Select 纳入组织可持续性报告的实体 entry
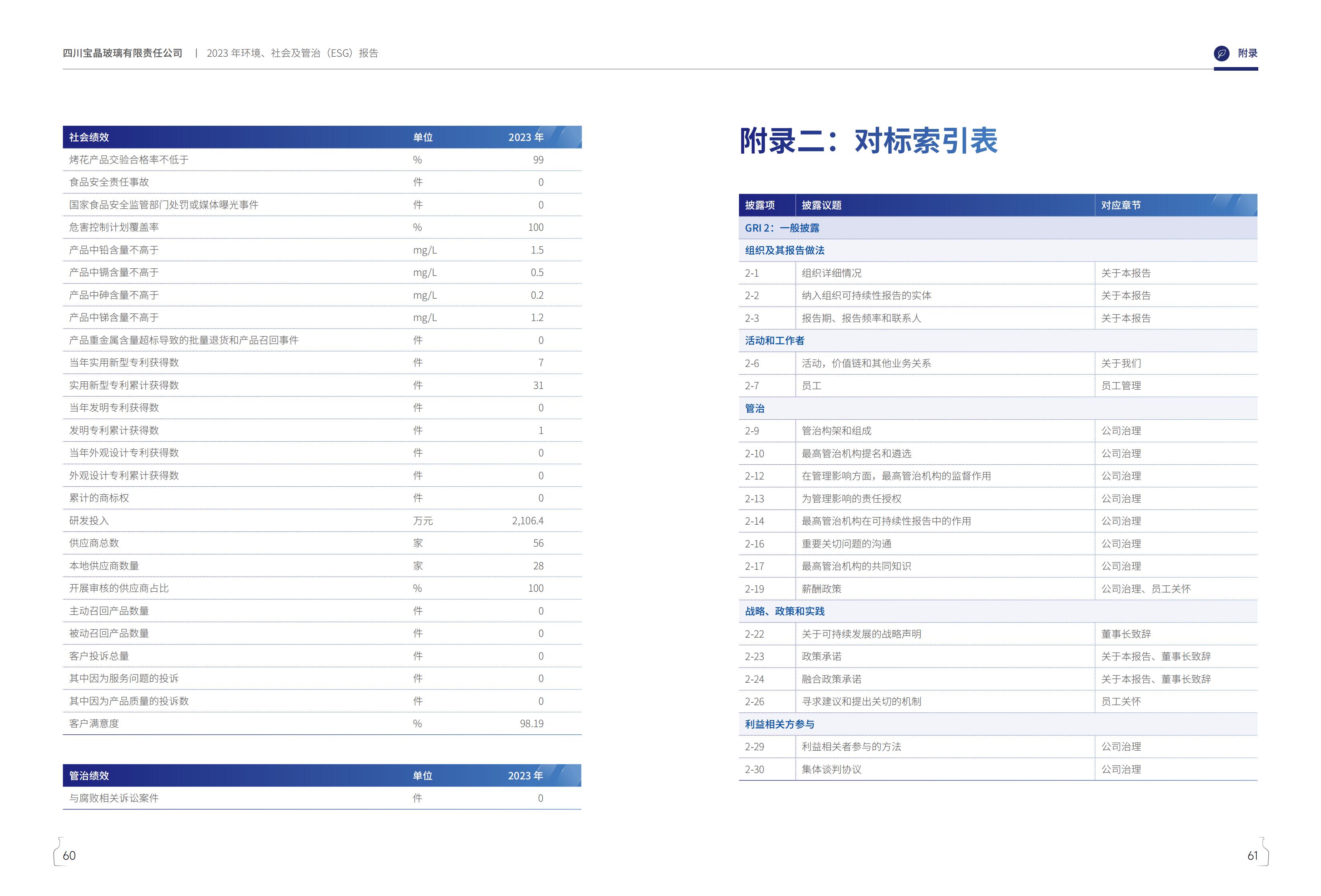The width and height of the screenshot is (1321, 896). [x=866, y=295]
